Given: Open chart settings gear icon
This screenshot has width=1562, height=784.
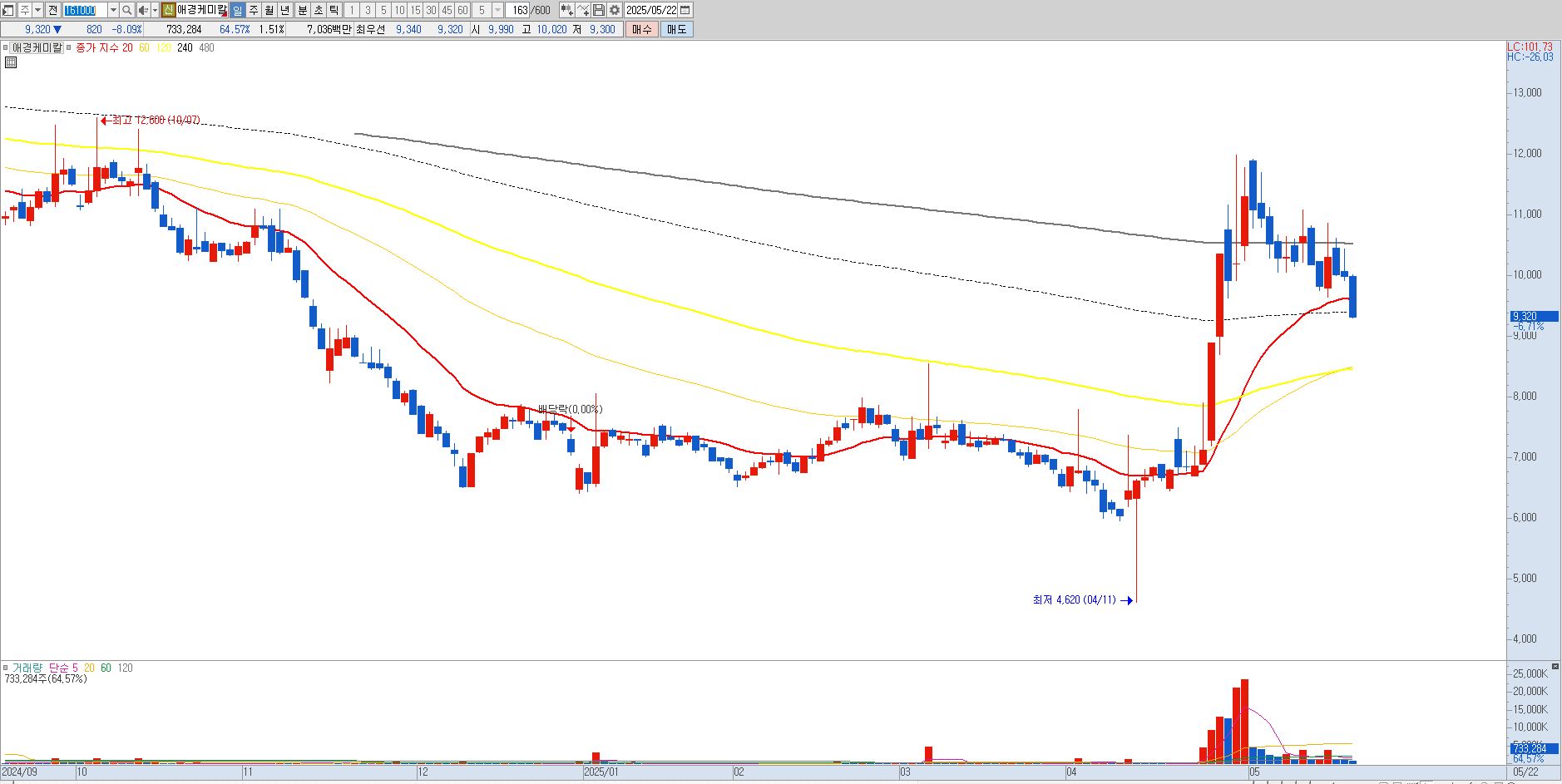Looking at the screenshot, I should click(614, 10).
